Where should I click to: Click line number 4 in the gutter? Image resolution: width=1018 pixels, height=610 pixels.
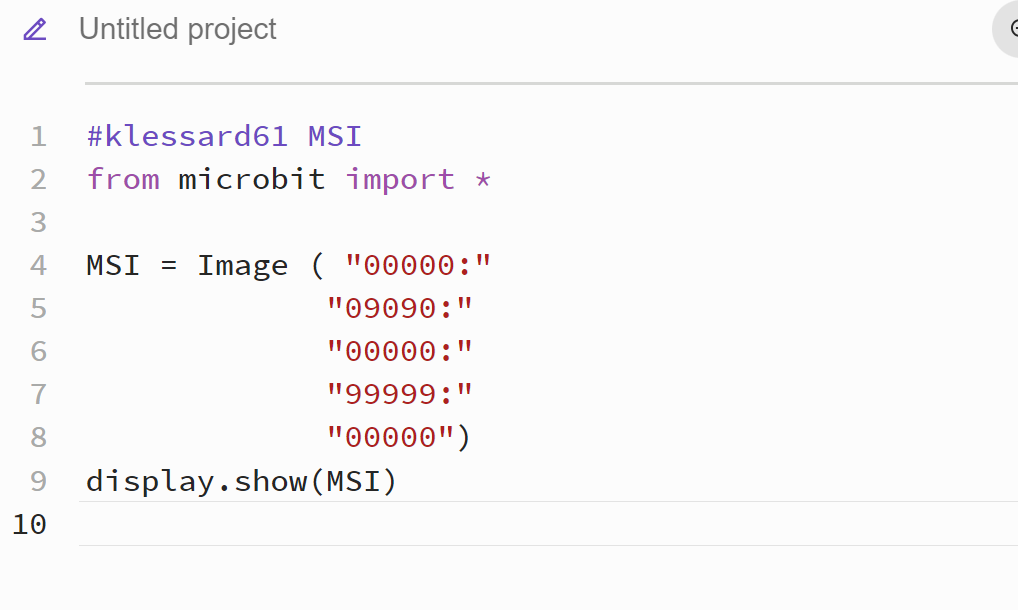38,265
